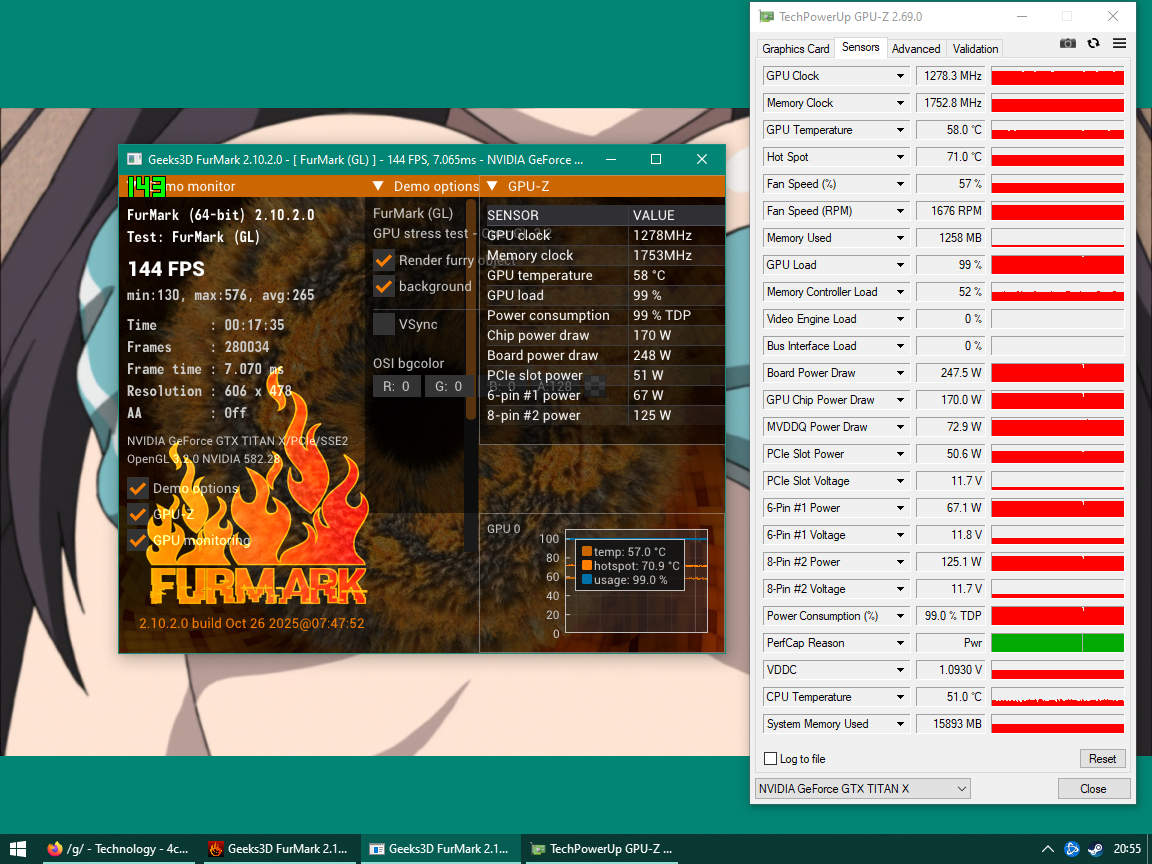
Task: Click the GPU 0 monitoring graph
Action: [x=636, y=581]
